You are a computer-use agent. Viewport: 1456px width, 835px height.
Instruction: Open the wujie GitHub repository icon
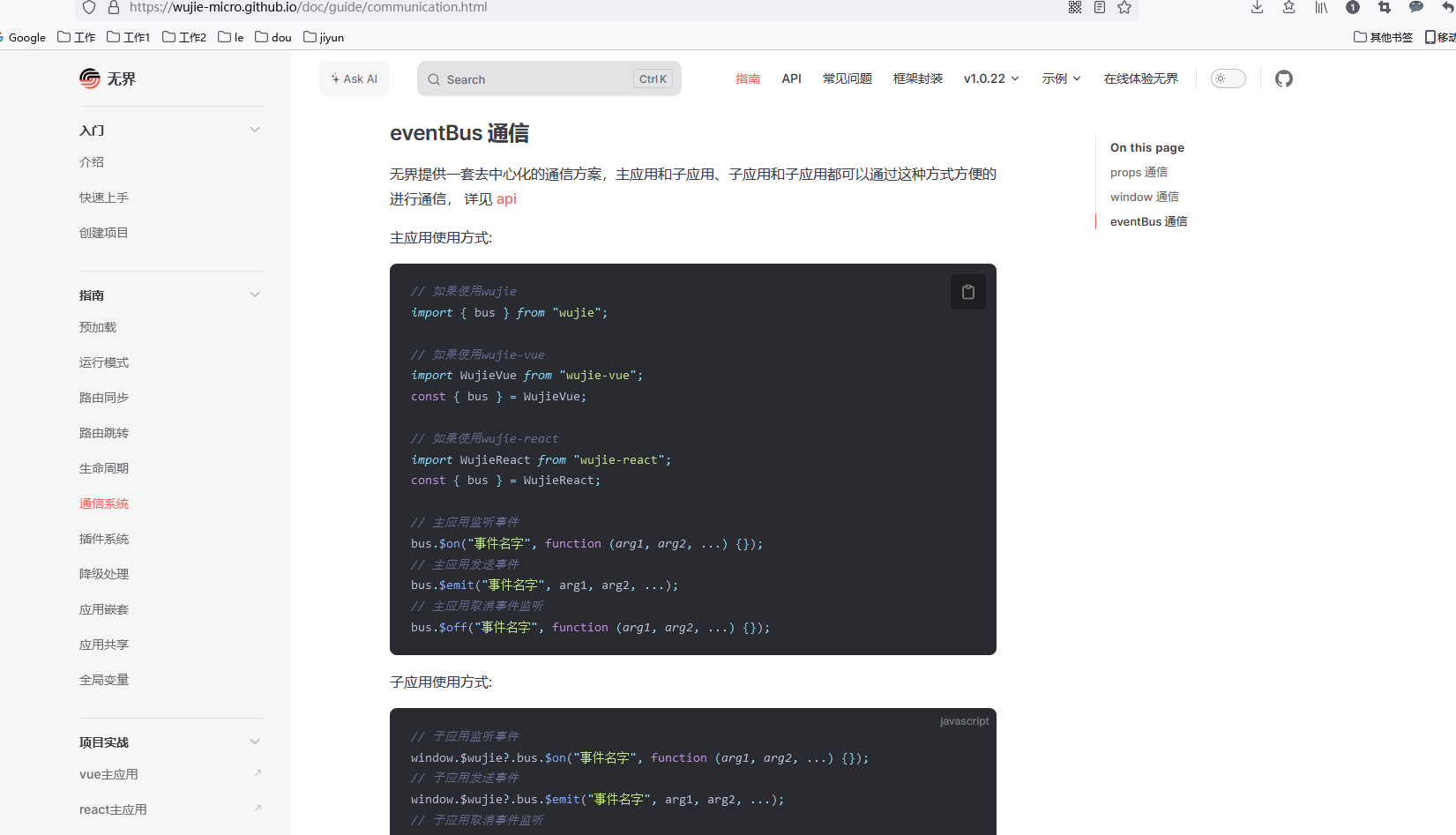pos(1283,78)
